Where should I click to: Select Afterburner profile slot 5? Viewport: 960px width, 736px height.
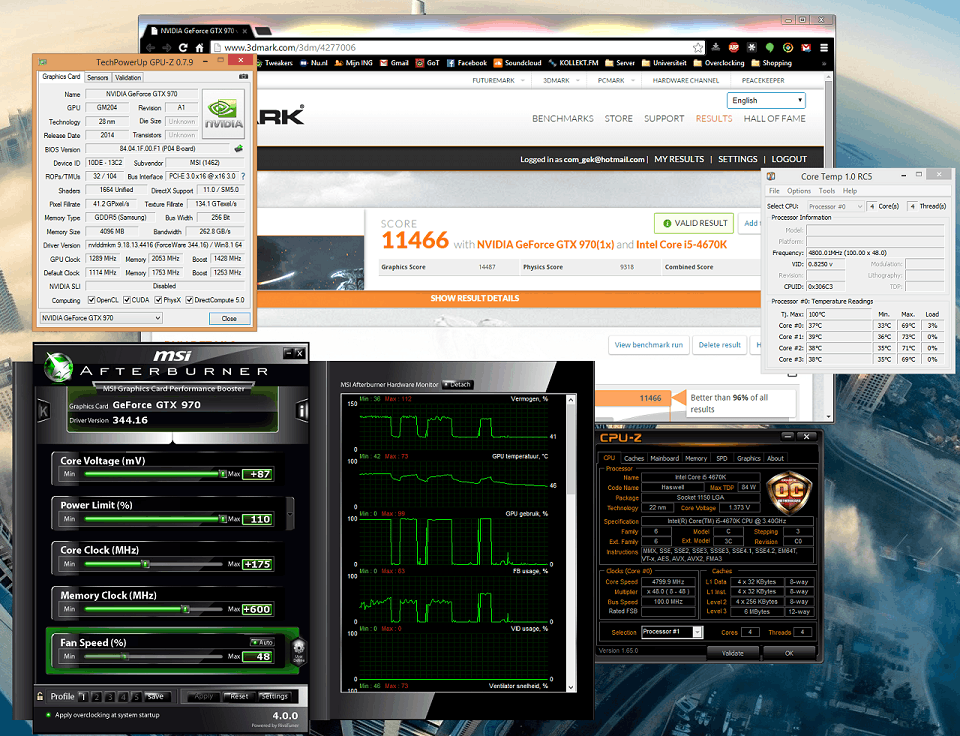click(137, 697)
